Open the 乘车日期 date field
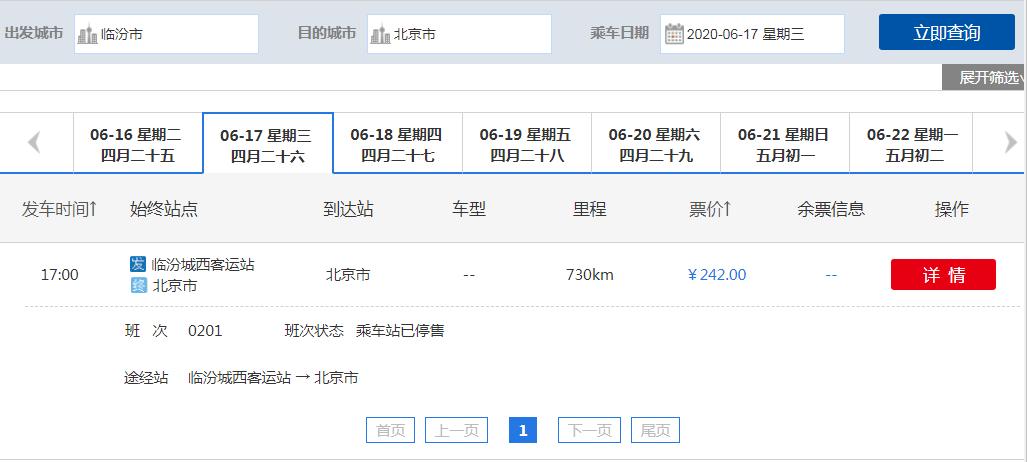The height and width of the screenshot is (462, 1027). pyautogui.click(x=752, y=34)
